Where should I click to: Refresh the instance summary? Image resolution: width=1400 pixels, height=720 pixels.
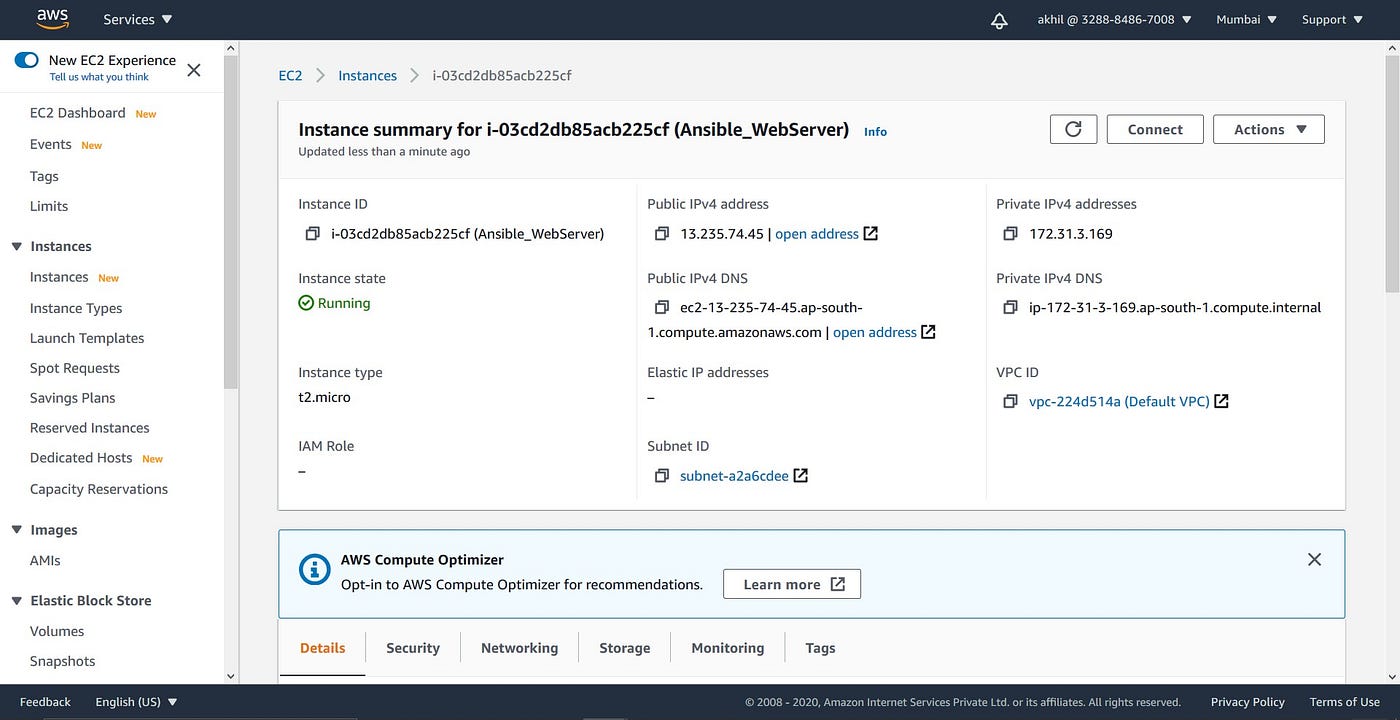(x=1073, y=129)
